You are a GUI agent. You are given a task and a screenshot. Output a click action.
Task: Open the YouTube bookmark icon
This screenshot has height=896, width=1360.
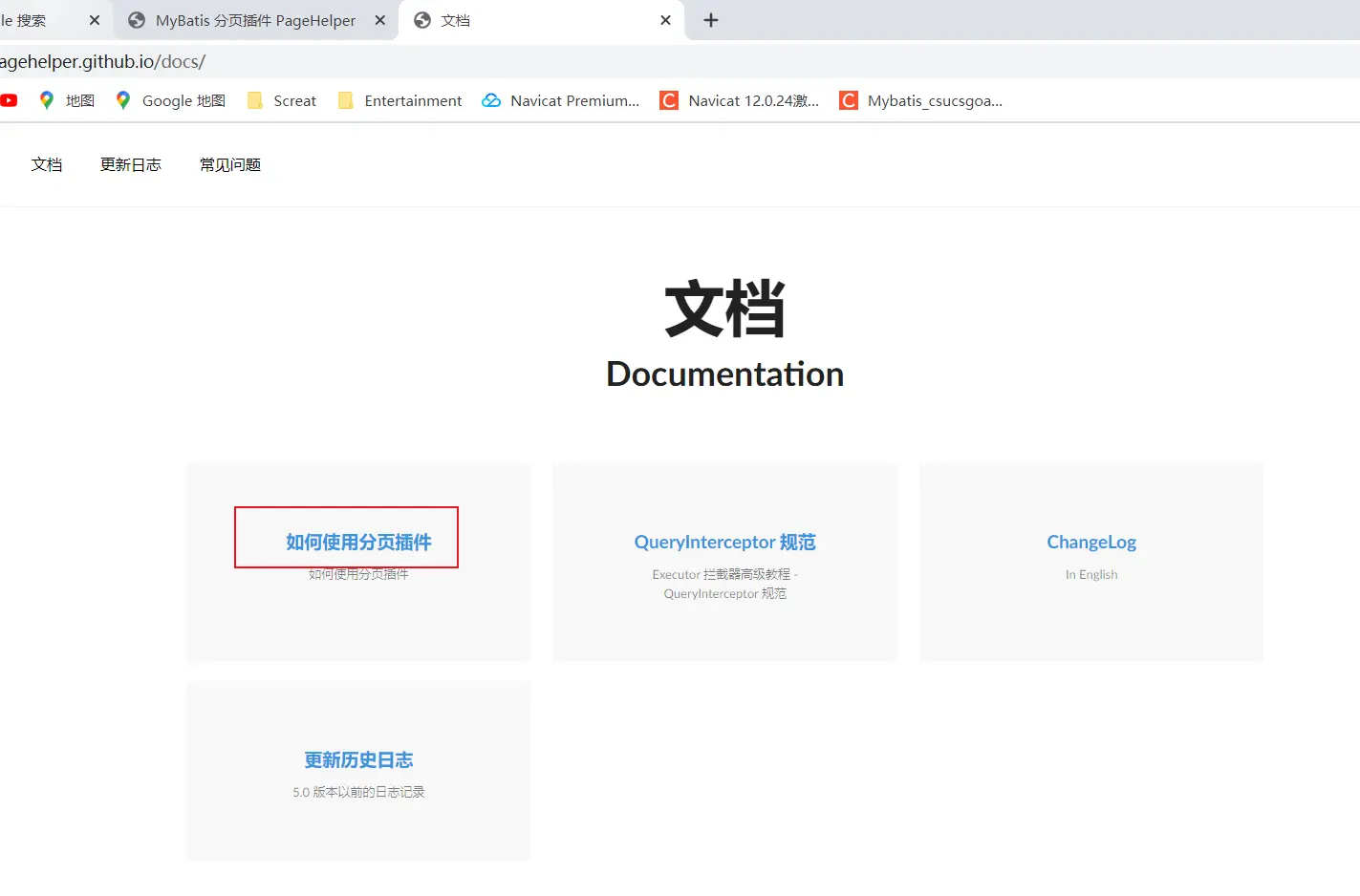(x=9, y=100)
